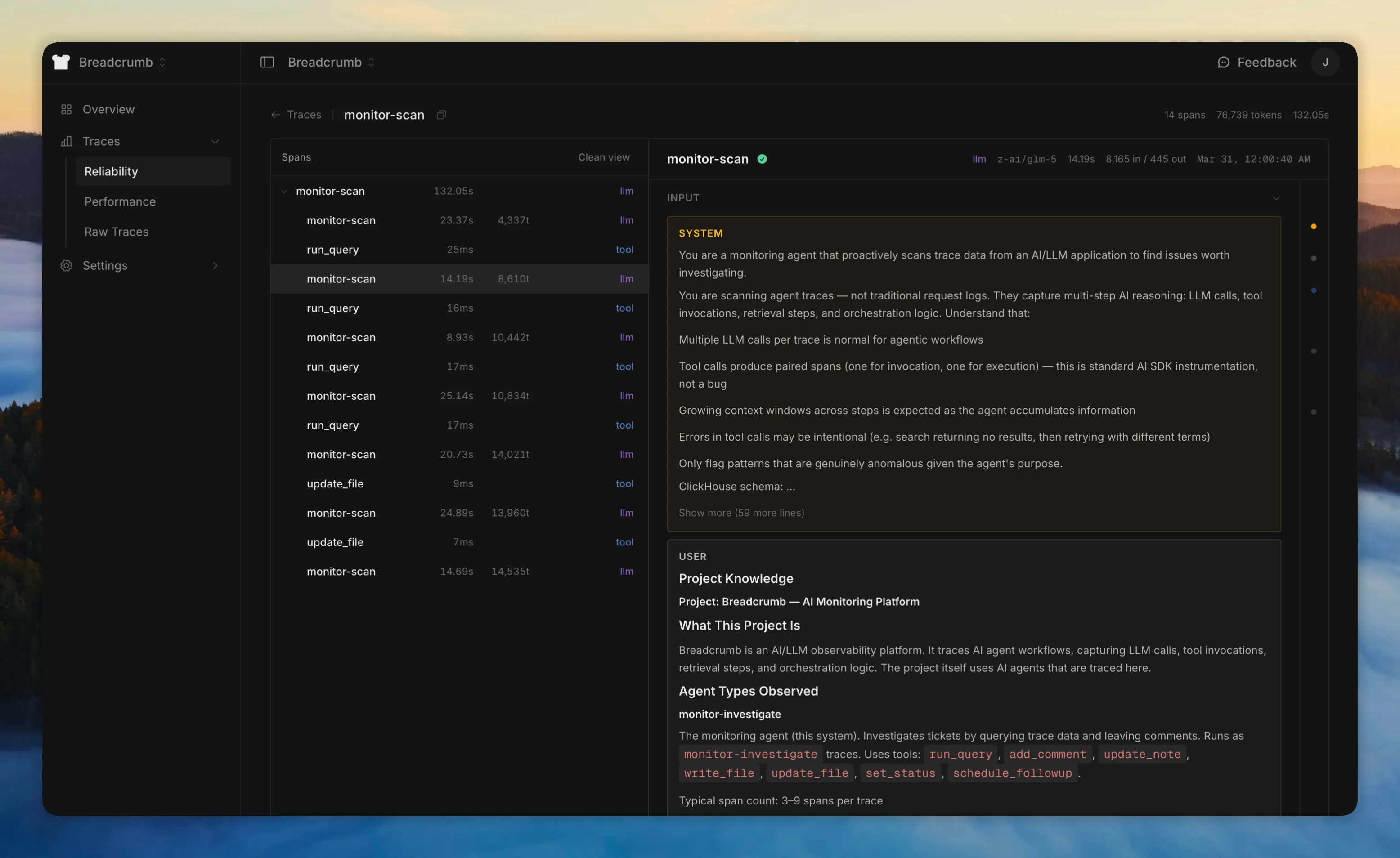
Task: Go to Raw Traces page
Action: point(117,232)
